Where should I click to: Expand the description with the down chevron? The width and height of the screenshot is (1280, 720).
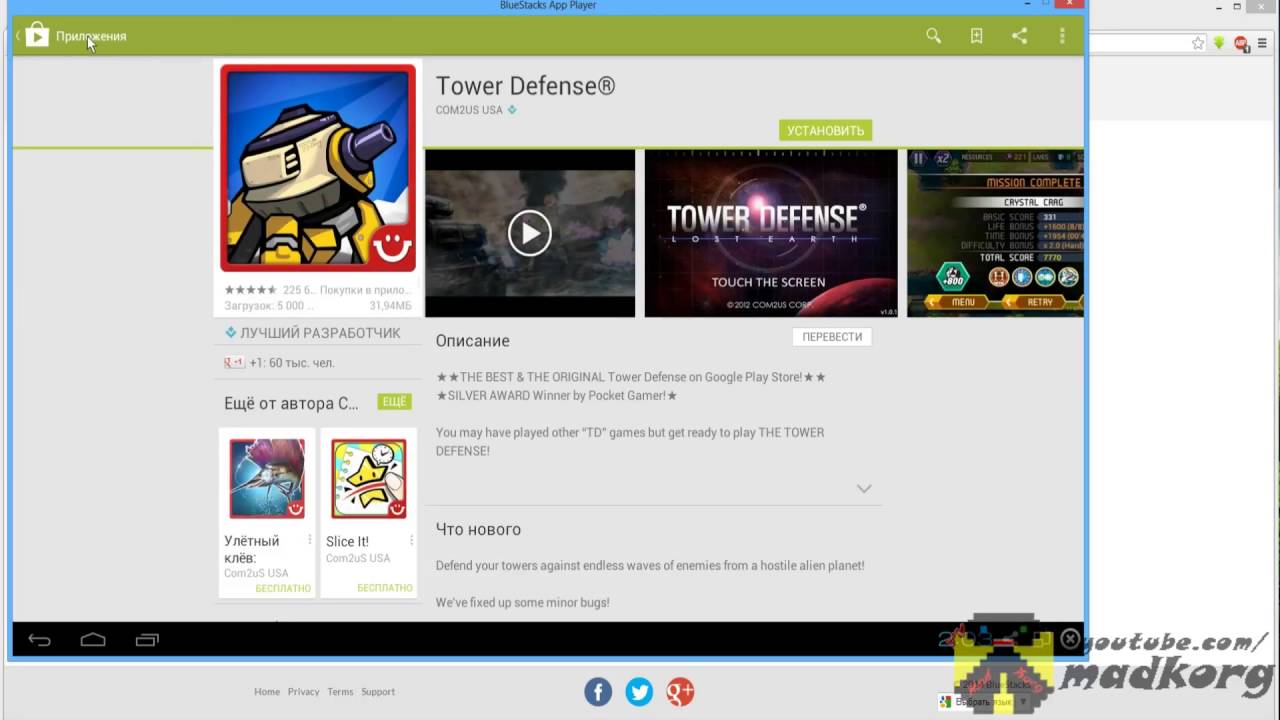(x=864, y=488)
